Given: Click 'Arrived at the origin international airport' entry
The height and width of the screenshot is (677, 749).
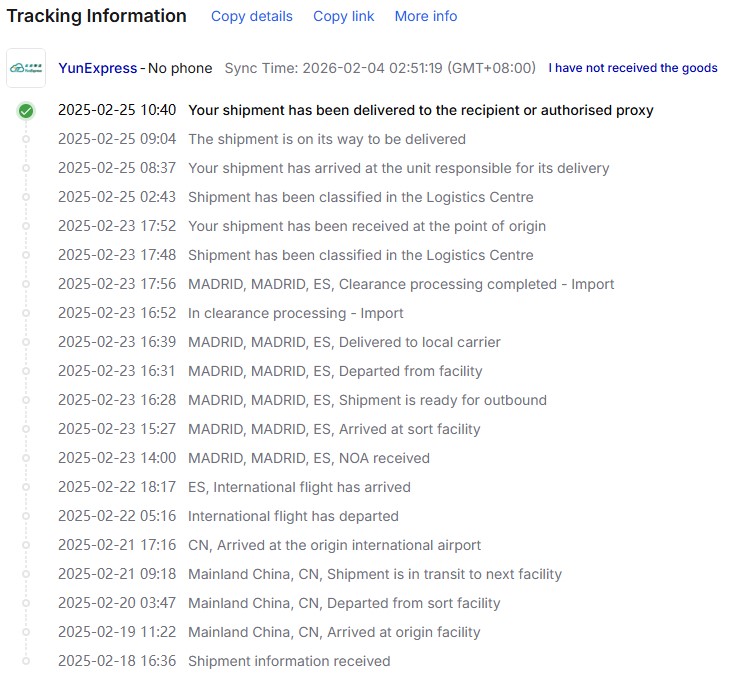Looking at the screenshot, I should pos(334,545).
